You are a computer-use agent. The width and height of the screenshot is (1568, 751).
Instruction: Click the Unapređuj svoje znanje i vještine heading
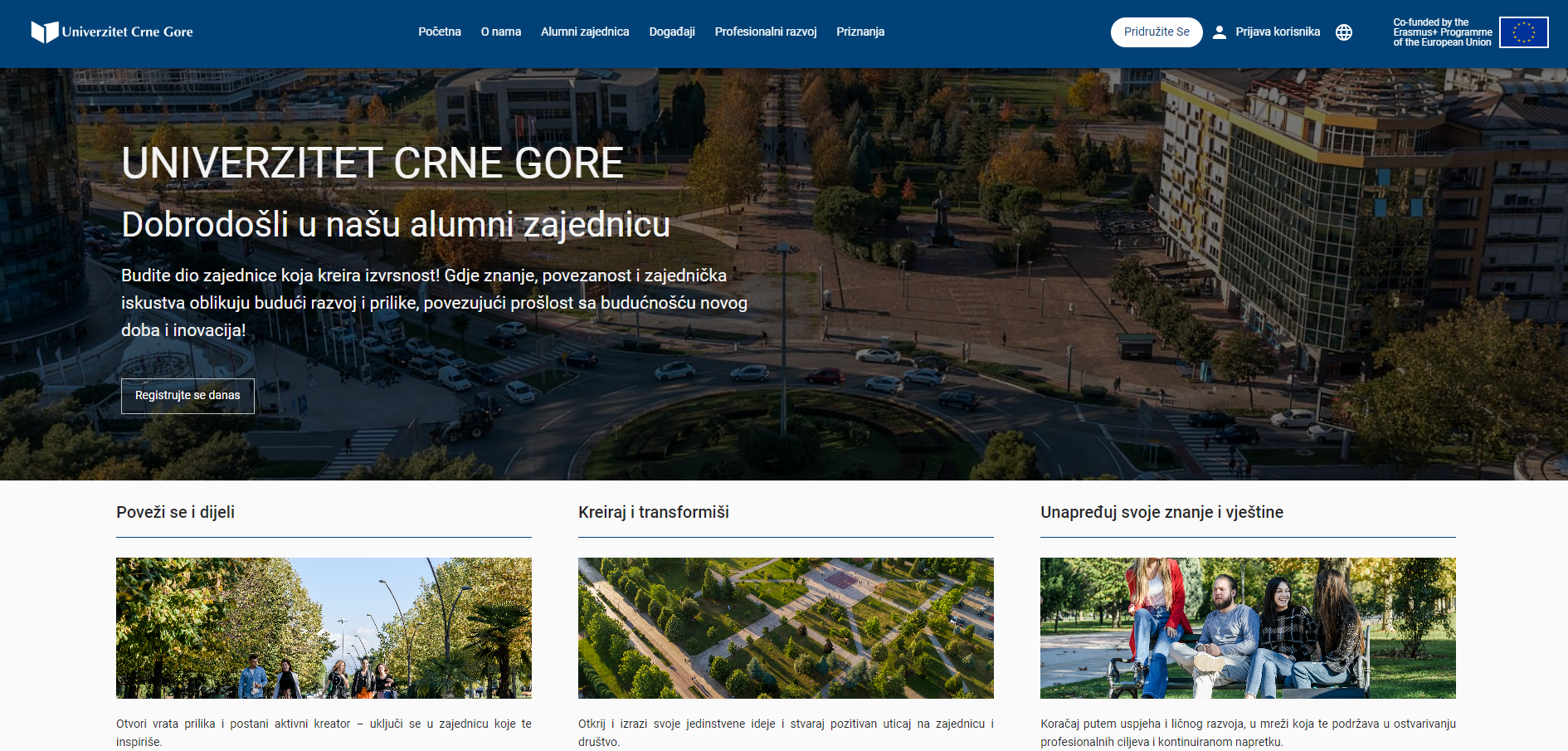point(1161,512)
